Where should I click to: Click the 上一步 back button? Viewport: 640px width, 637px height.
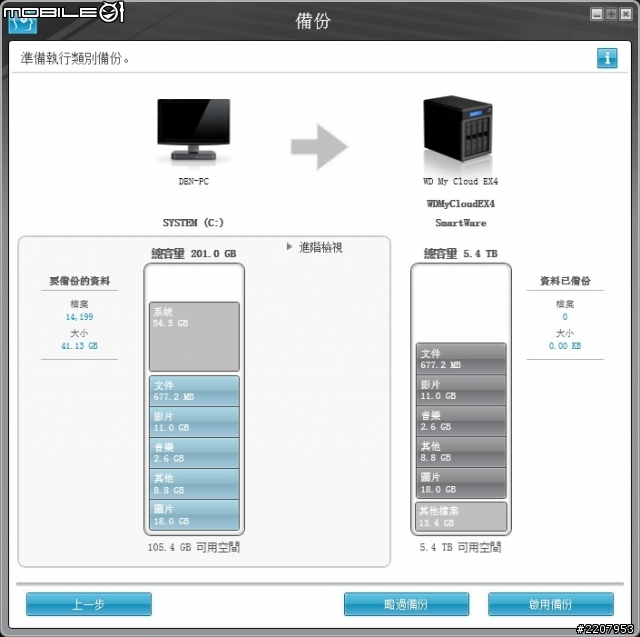[x=89, y=604]
